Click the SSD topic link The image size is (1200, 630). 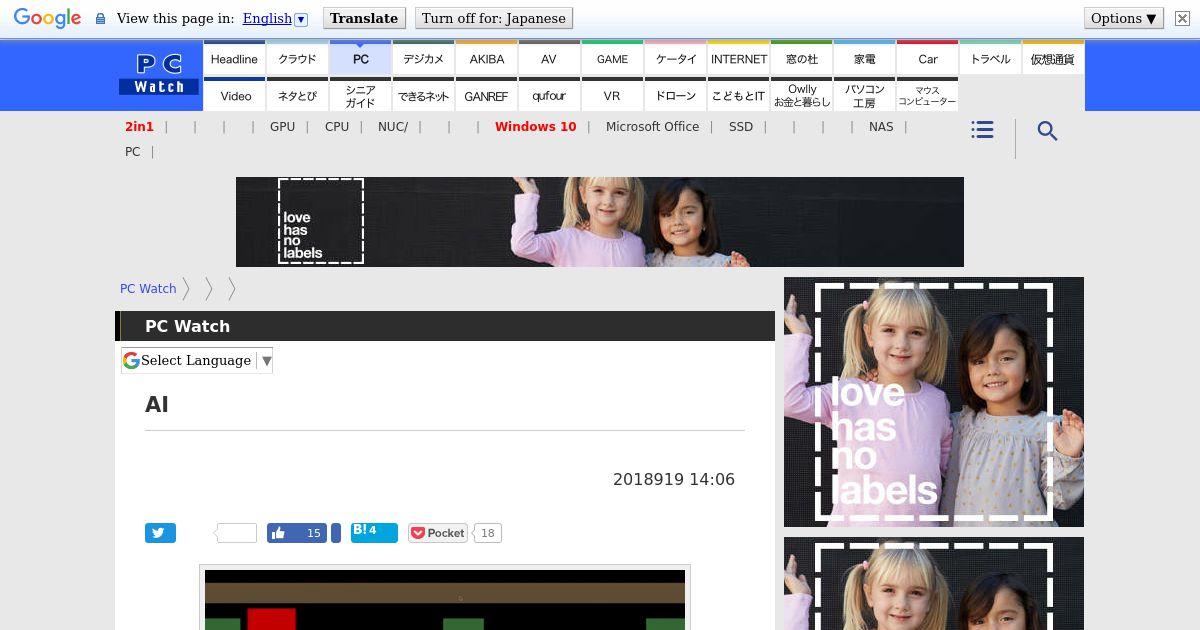coord(741,127)
